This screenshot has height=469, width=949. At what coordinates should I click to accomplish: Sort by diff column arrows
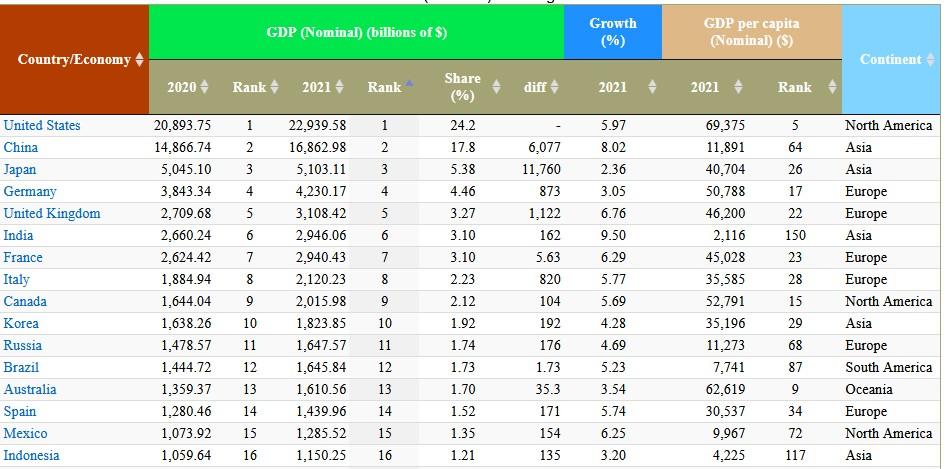pyautogui.click(x=554, y=87)
